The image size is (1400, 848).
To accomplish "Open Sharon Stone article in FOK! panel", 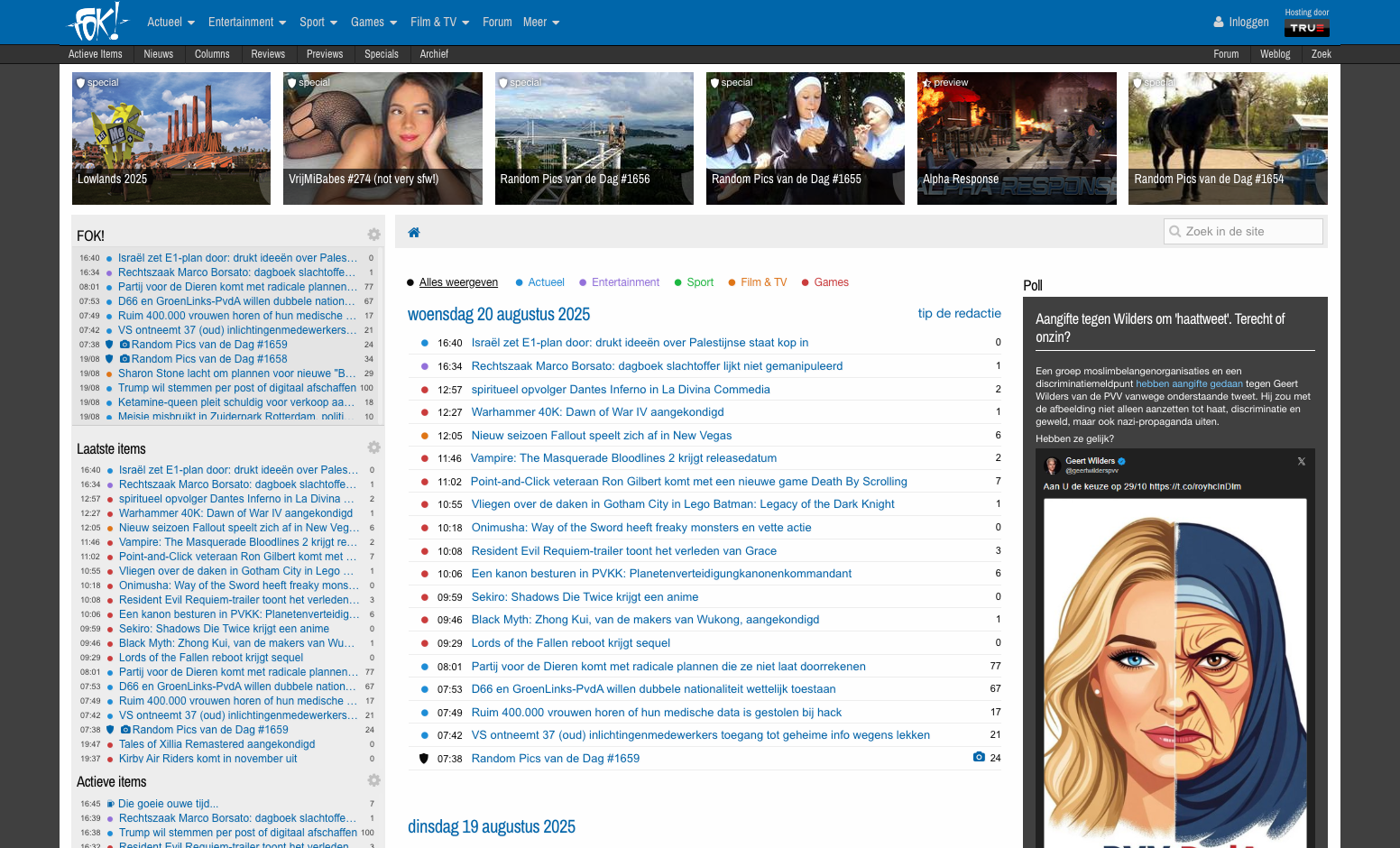I will (x=236, y=373).
